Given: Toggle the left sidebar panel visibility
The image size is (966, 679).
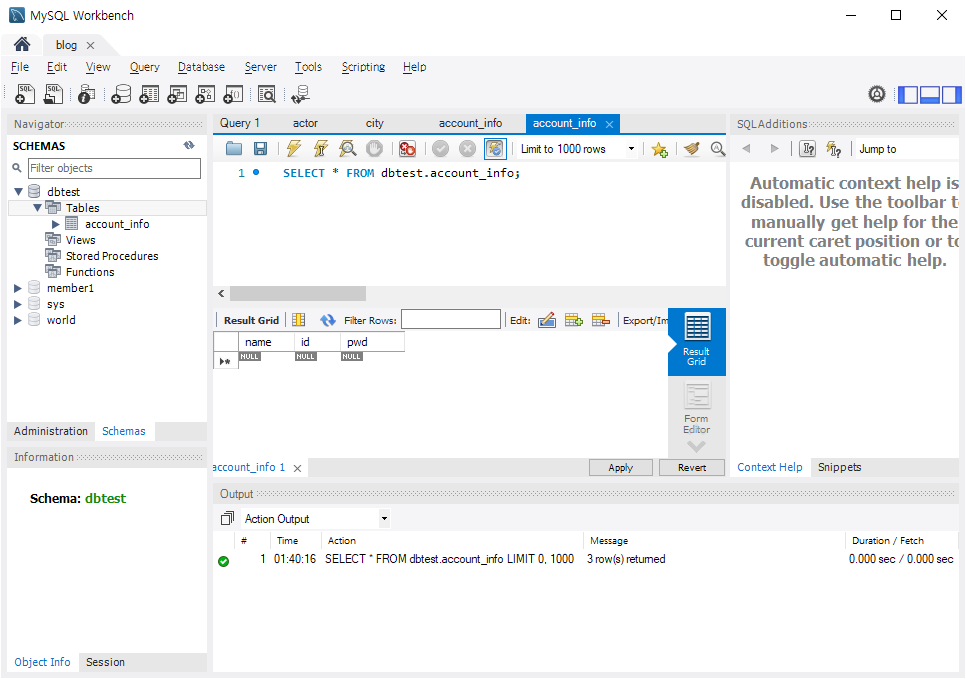Looking at the screenshot, I should 908,95.
